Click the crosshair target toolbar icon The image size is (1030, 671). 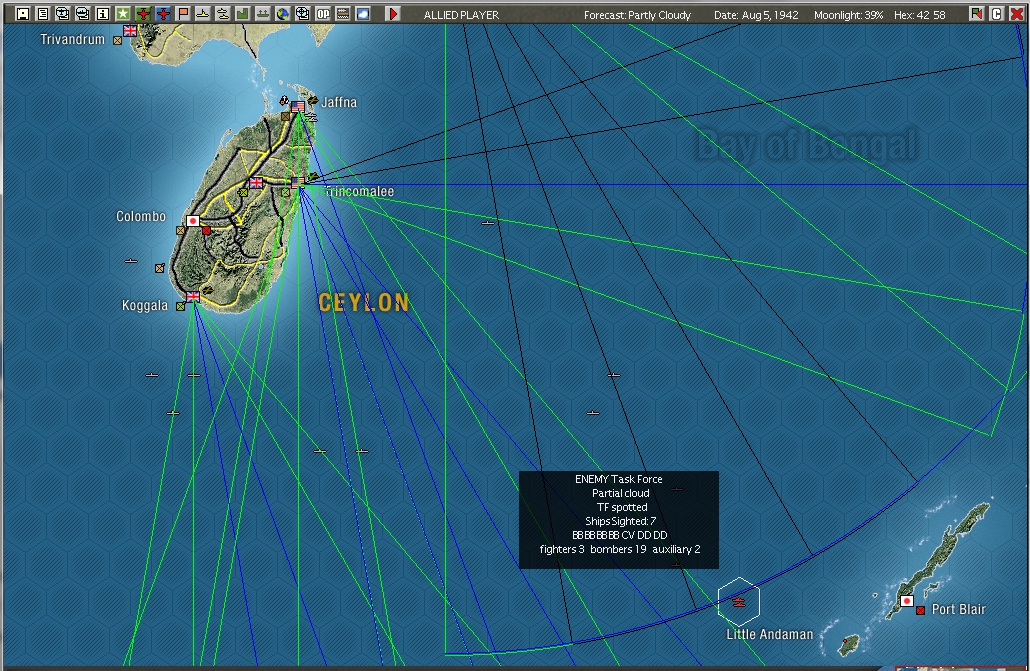coord(303,14)
